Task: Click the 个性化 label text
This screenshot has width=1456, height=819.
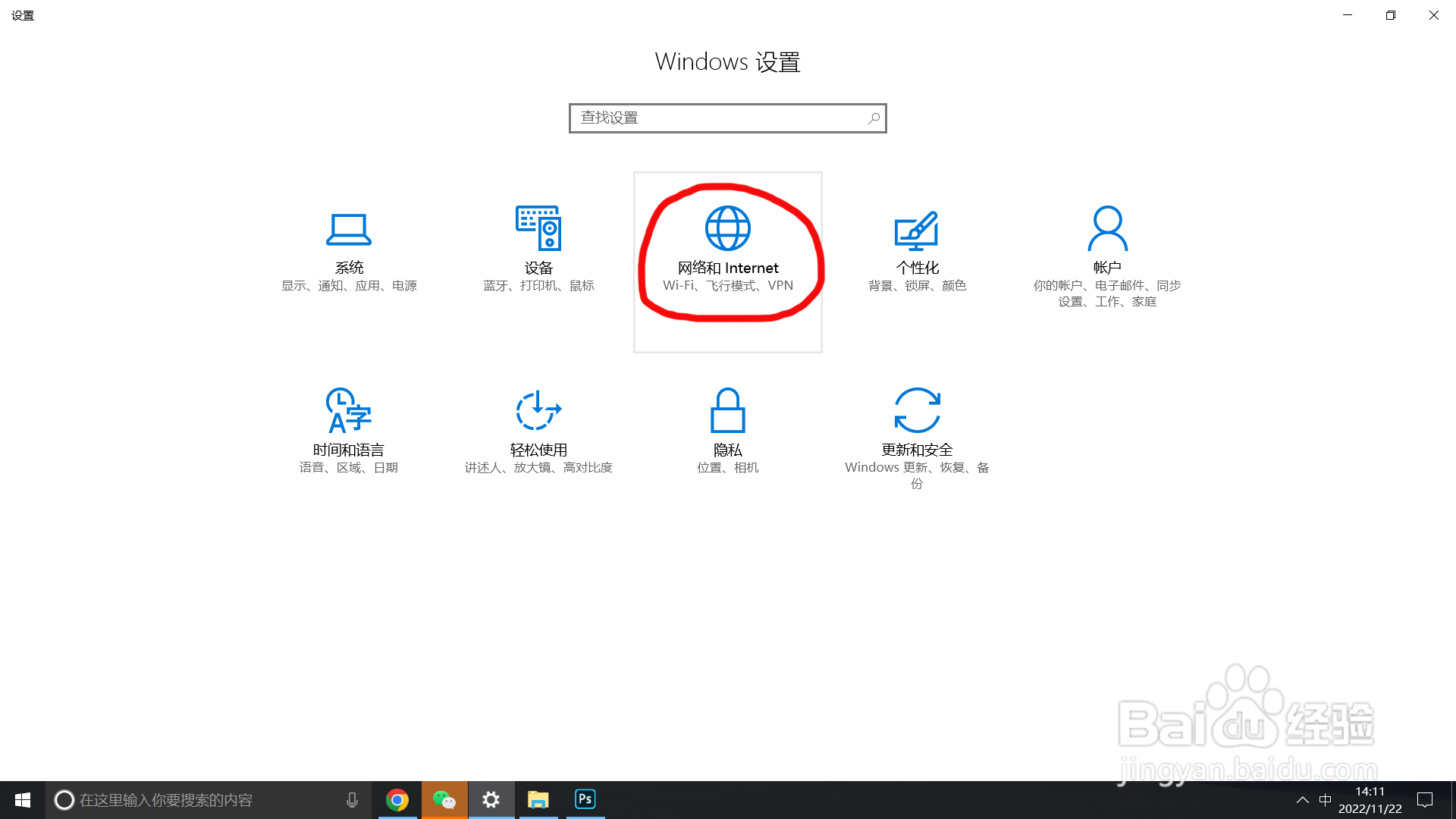Action: click(918, 268)
